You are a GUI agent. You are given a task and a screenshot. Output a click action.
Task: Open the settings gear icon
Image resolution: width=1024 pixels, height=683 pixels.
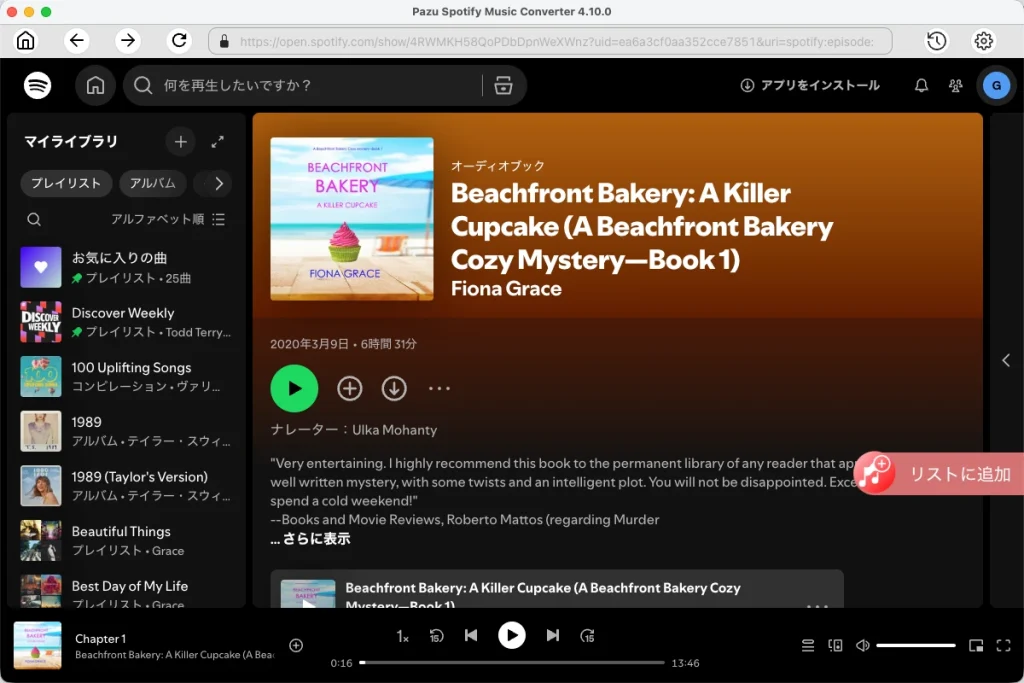(984, 41)
